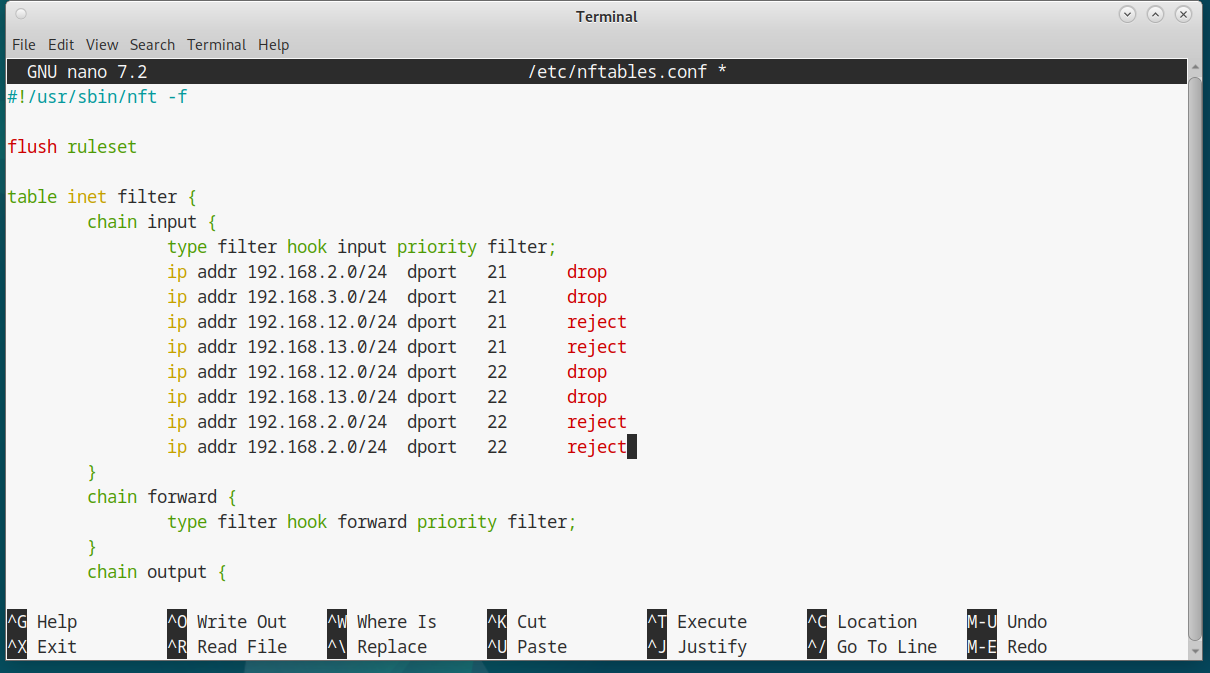Screen dimensions: 1210x673
Task: Click the 'chain output {' line
Action: 157,572
